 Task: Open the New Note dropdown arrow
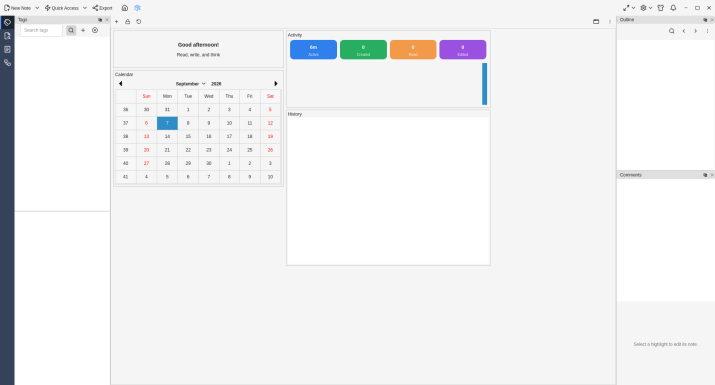37,8
